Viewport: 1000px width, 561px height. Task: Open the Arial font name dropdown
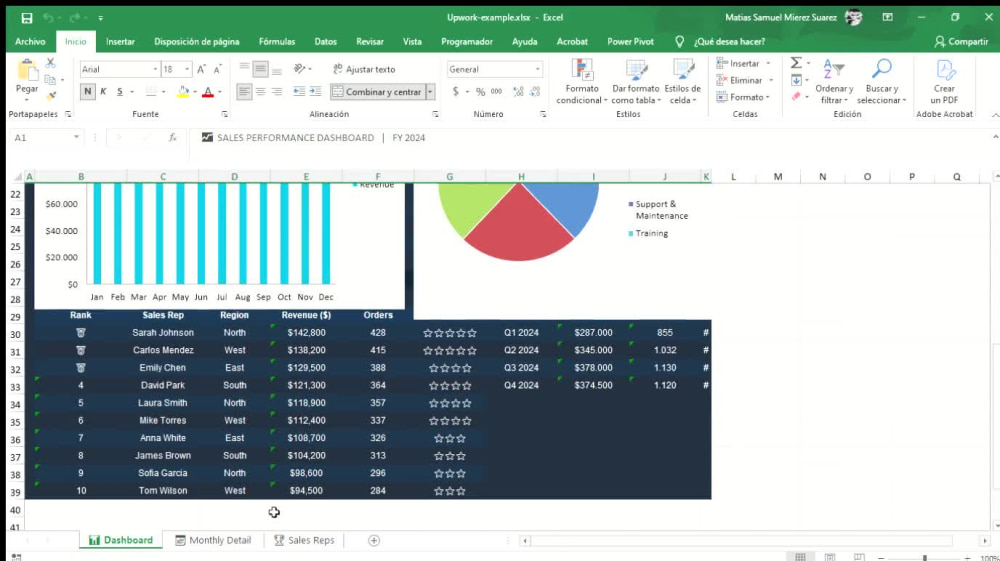[x=155, y=69]
